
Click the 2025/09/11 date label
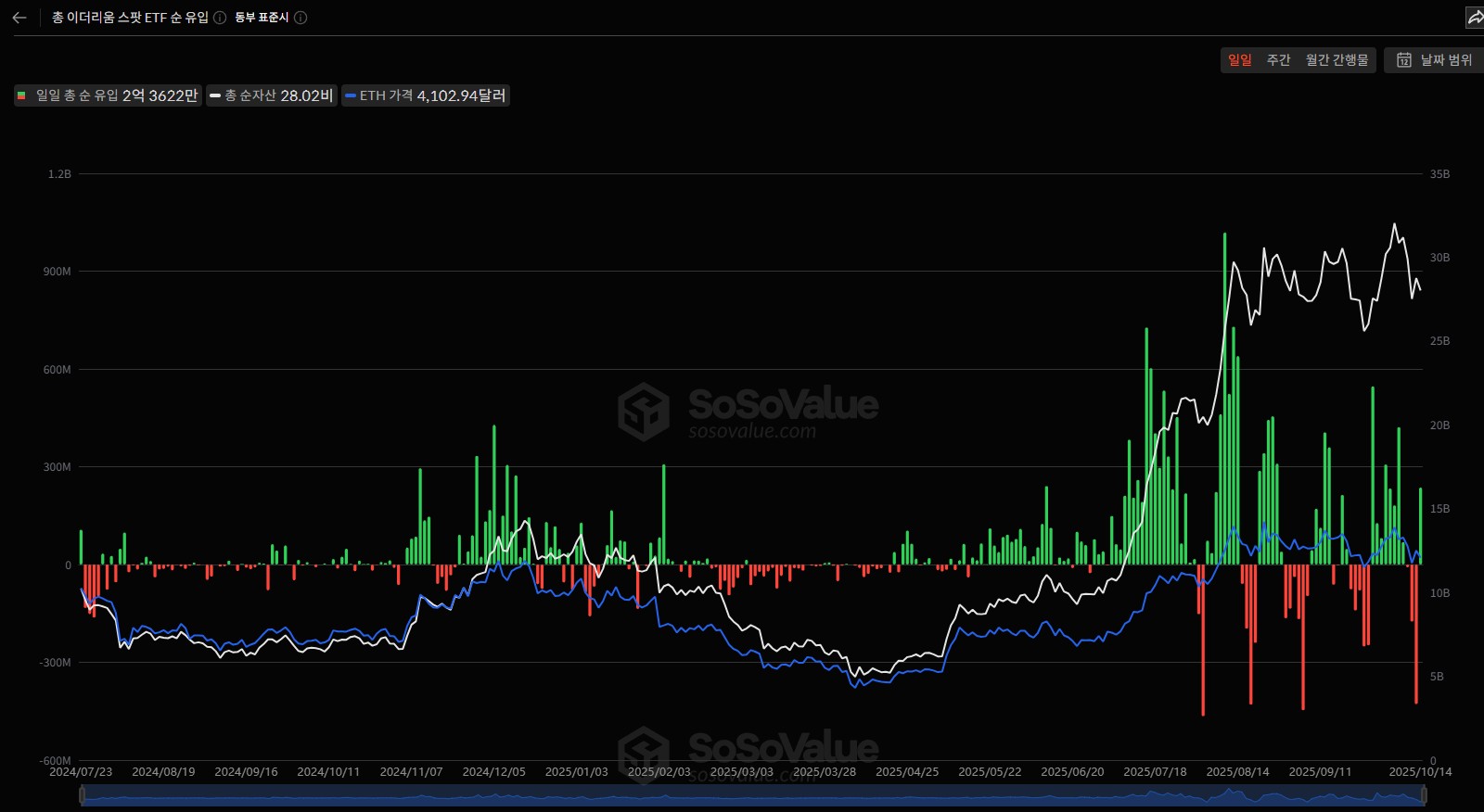[1320, 772]
